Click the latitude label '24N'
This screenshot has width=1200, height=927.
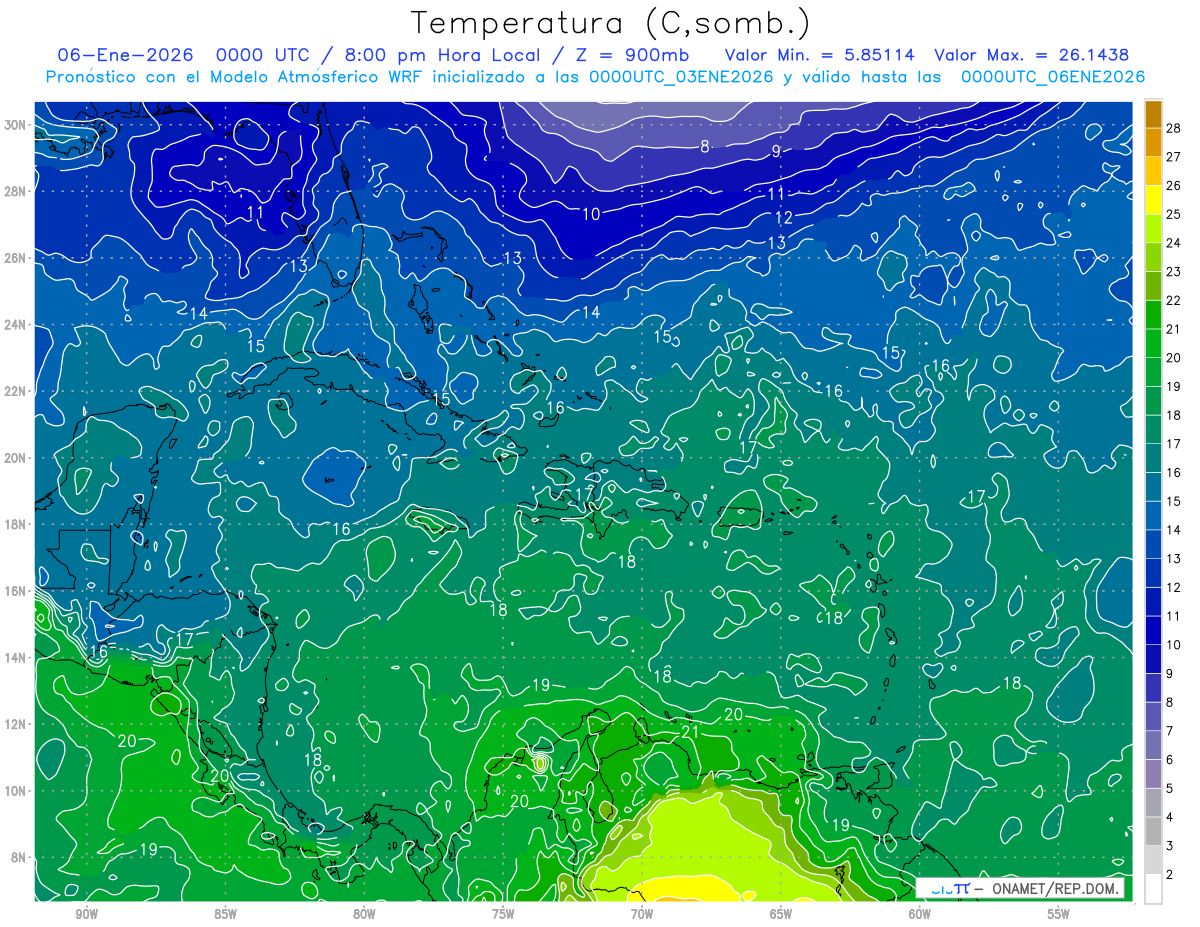tap(17, 325)
